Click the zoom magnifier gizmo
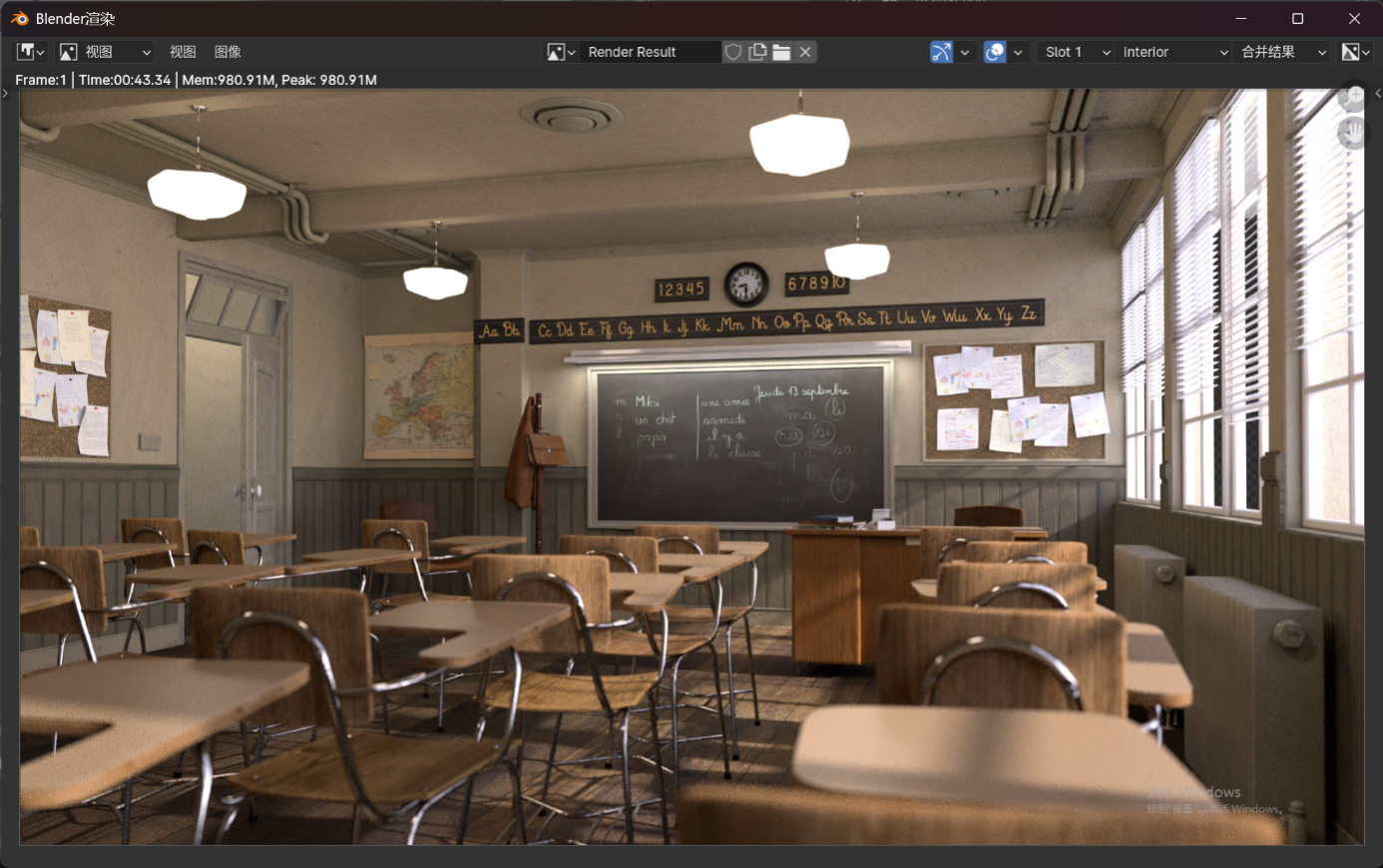Viewport: 1383px width, 868px height. pyautogui.click(x=1352, y=98)
